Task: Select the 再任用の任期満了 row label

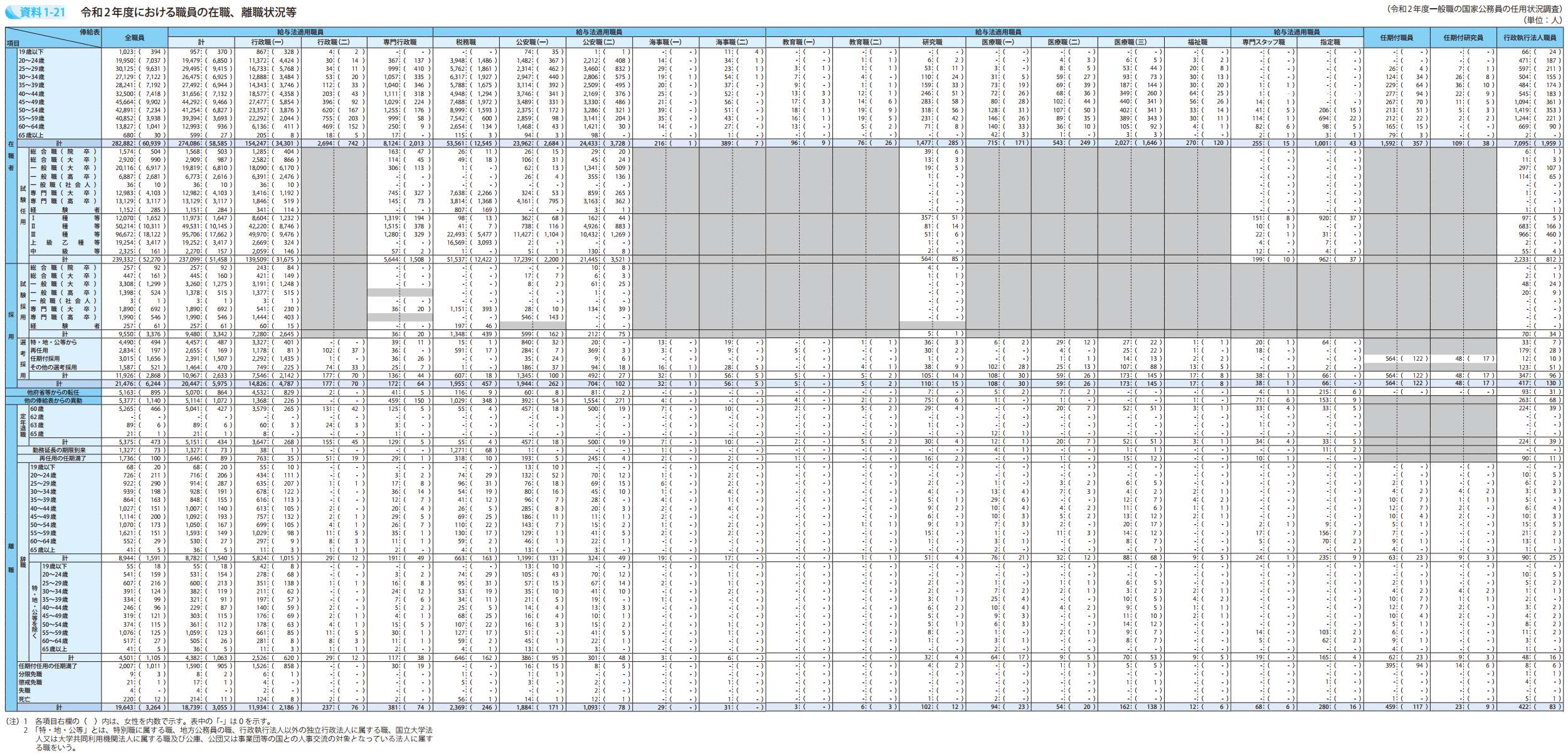Action: tap(62, 459)
